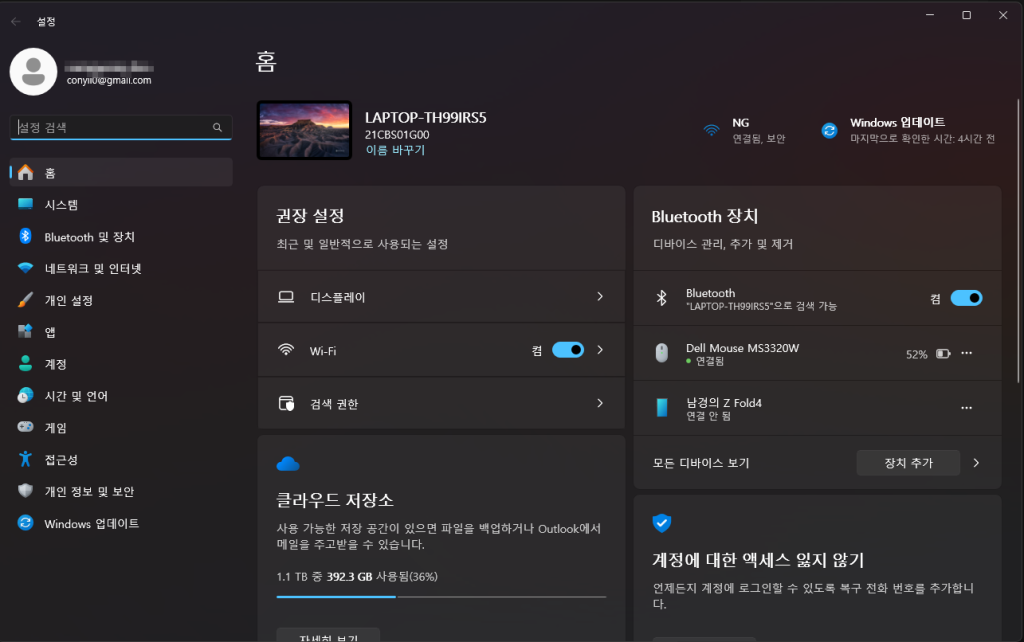Click the conyil0@gmail.com account email
This screenshot has height=642, width=1024.
click(x=109, y=80)
